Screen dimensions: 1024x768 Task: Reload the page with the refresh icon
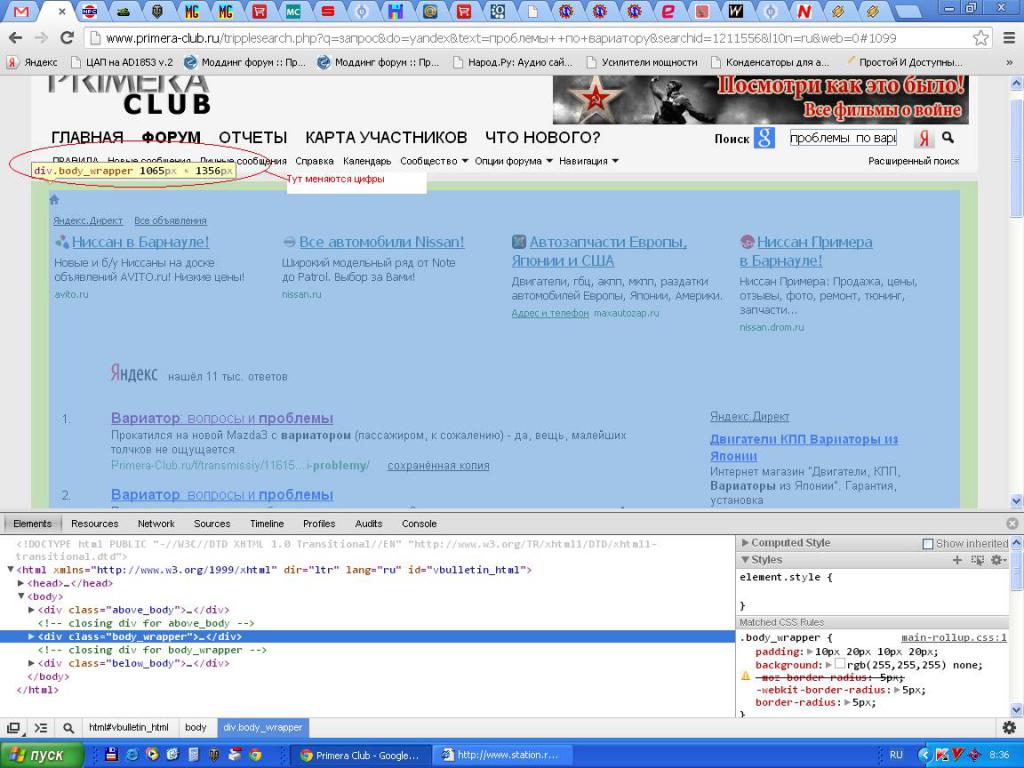click(67, 38)
